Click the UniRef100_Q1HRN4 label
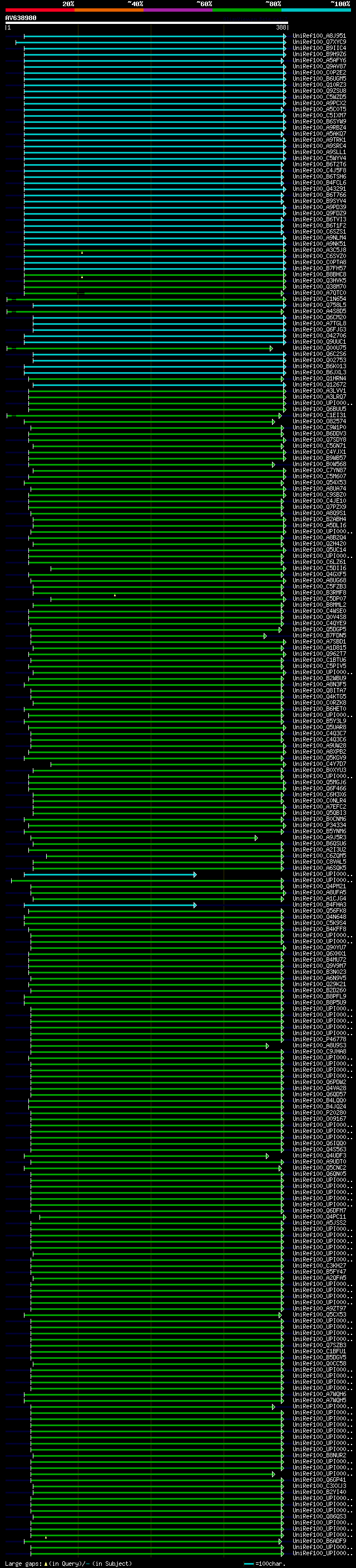The height and width of the screenshot is (1568, 356). pos(319,379)
